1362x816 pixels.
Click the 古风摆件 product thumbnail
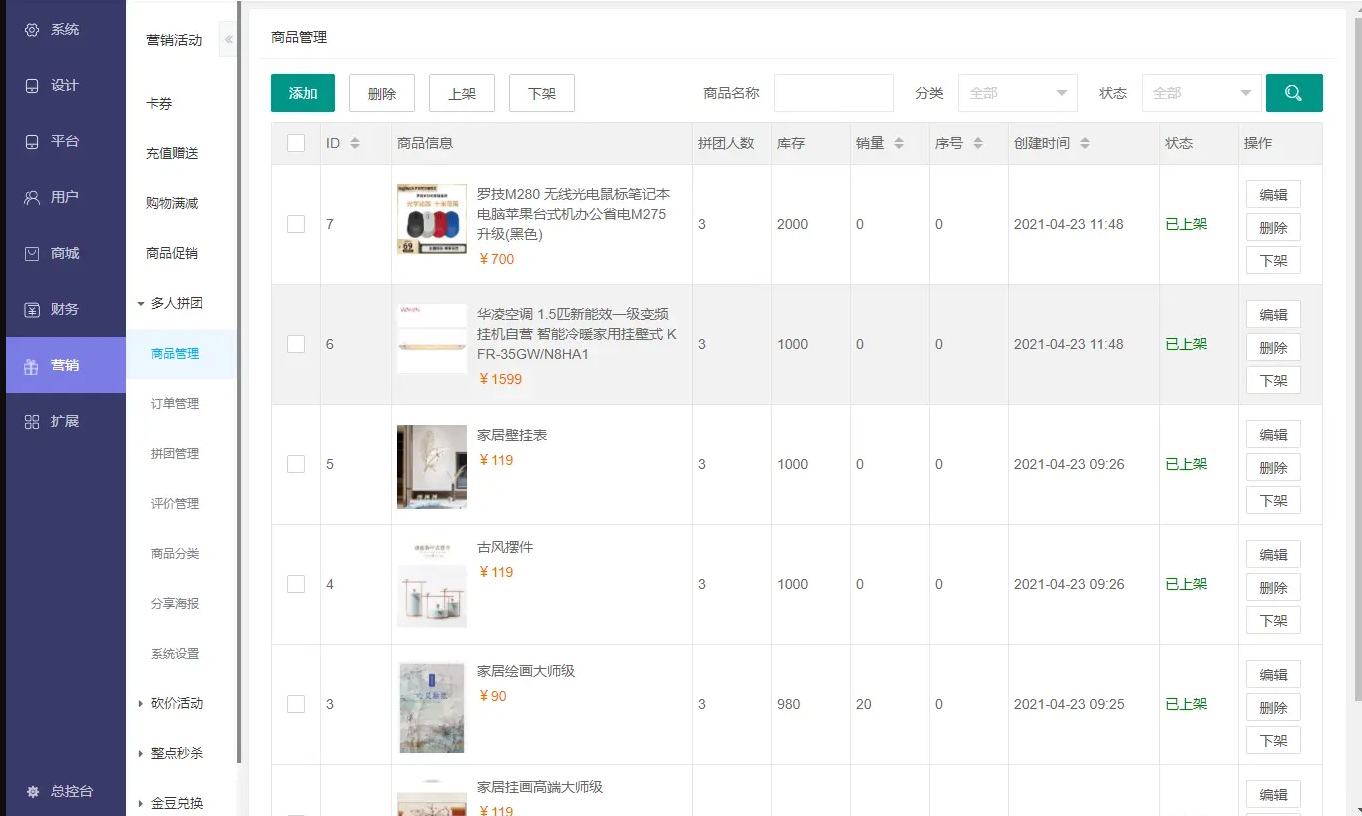pos(432,584)
